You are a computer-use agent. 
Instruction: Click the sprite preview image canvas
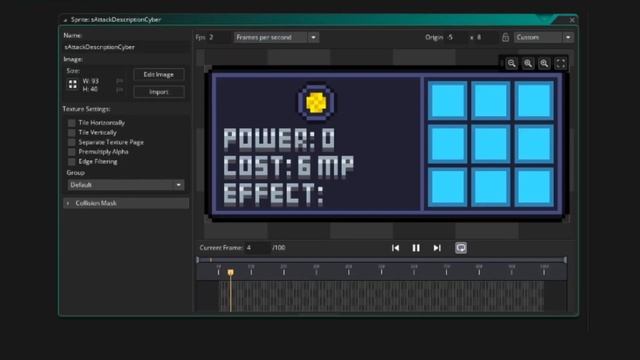pos(387,143)
